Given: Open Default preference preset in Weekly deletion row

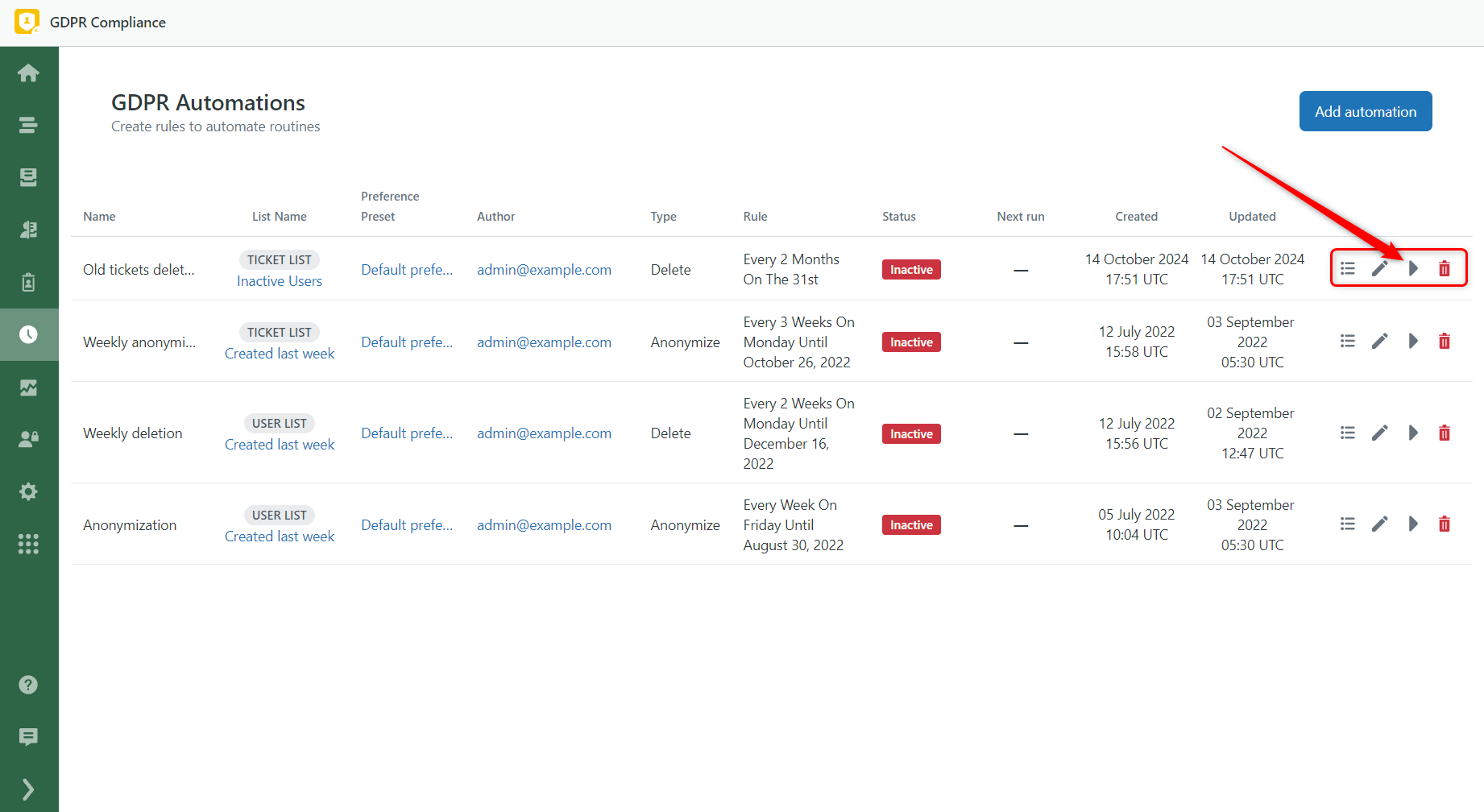Looking at the screenshot, I should (x=407, y=433).
